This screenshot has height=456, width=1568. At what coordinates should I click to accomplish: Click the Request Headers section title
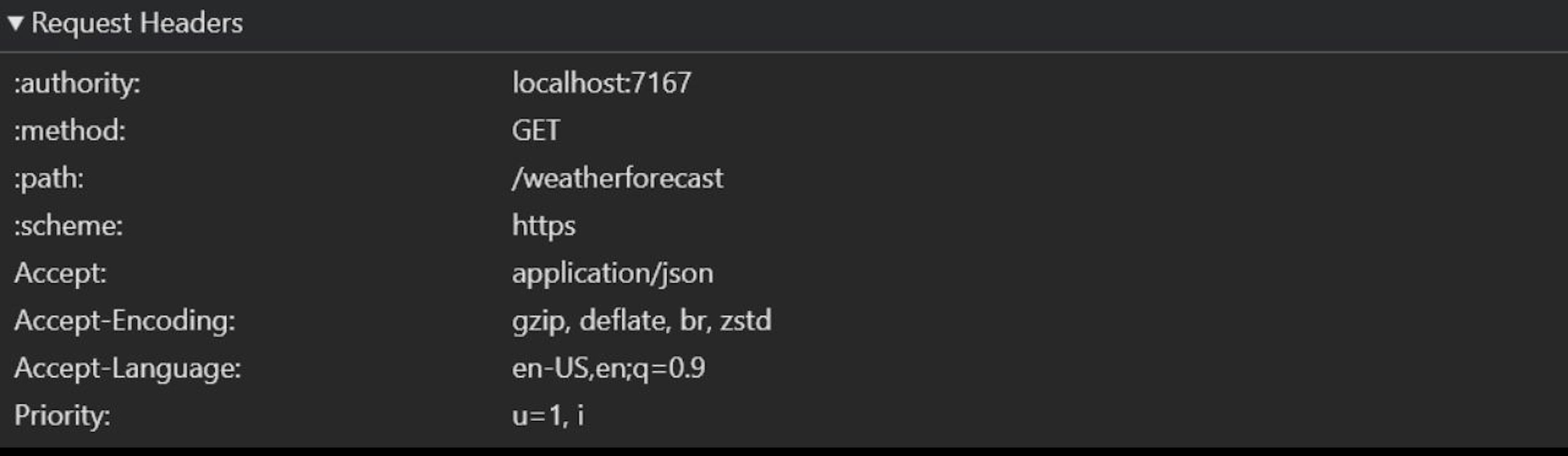[x=137, y=24]
